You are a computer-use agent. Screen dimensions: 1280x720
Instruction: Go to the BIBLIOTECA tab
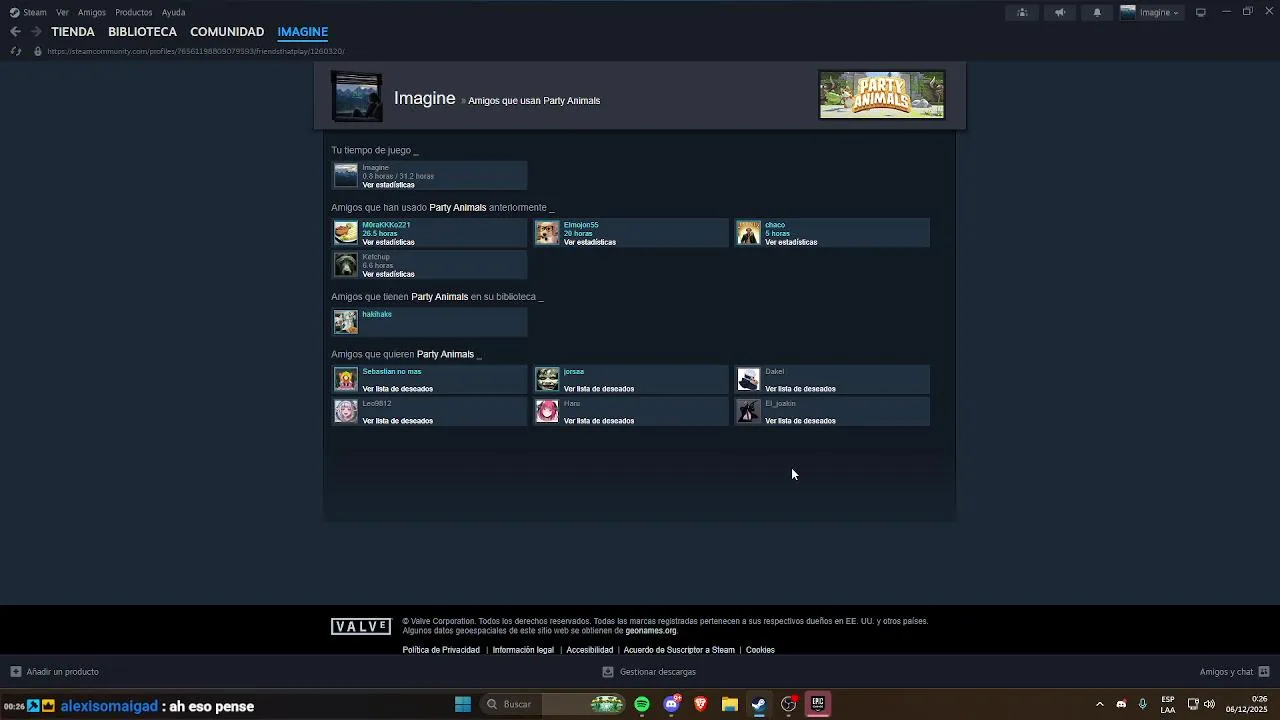point(142,32)
